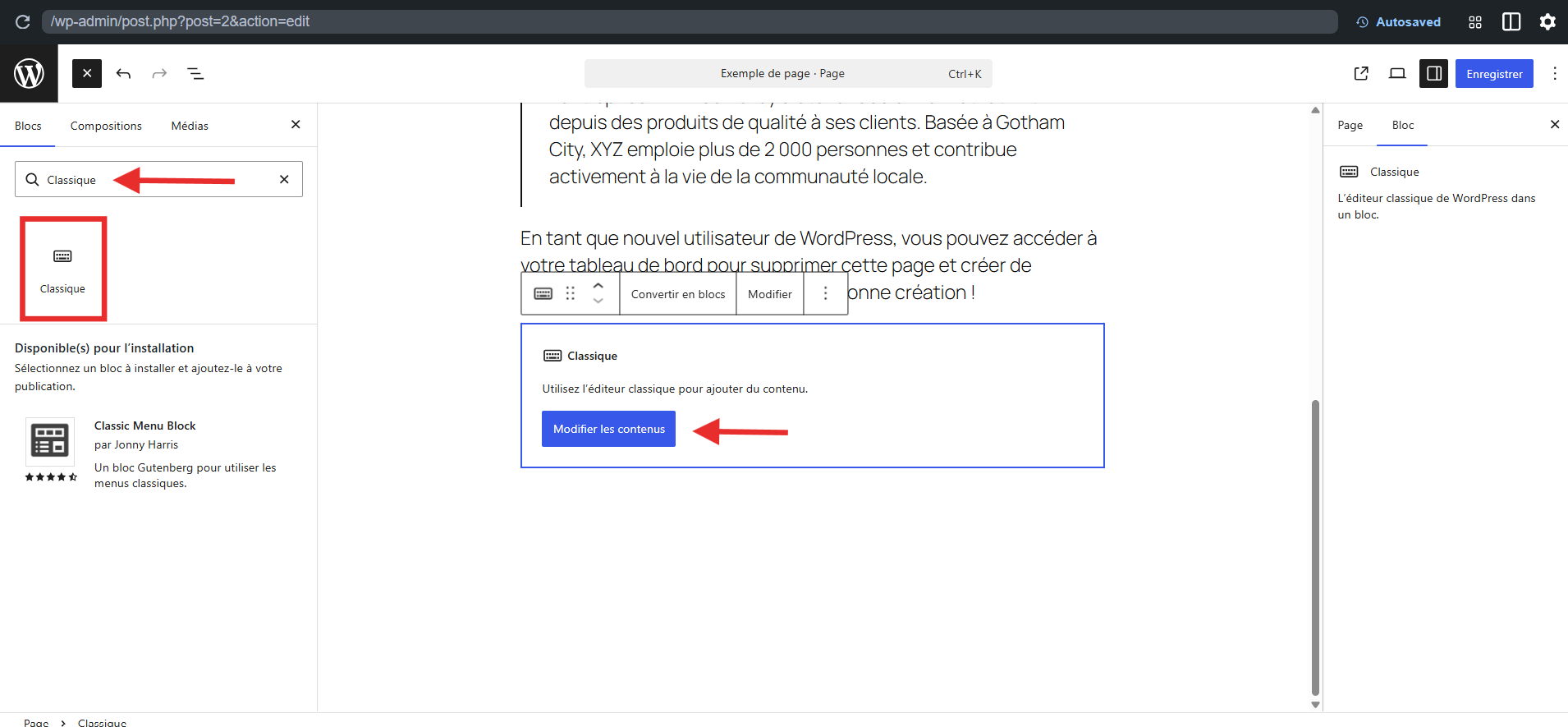Insert the Classique block from results

pyautogui.click(x=63, y=269)
